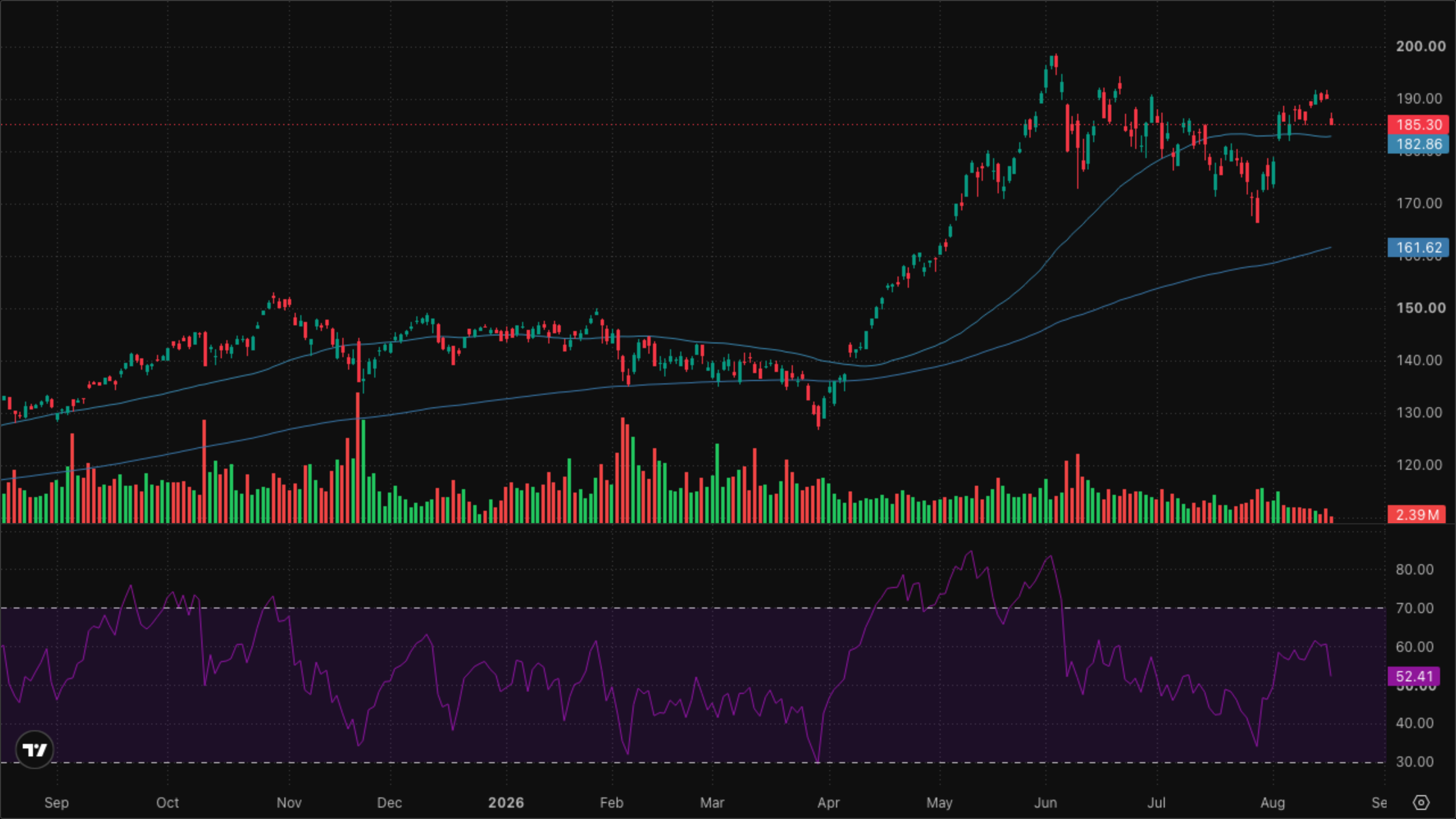Viewport: 1456px width, 819px height.
Task: Click the Nov label on time axis
Action: point(289,803)
